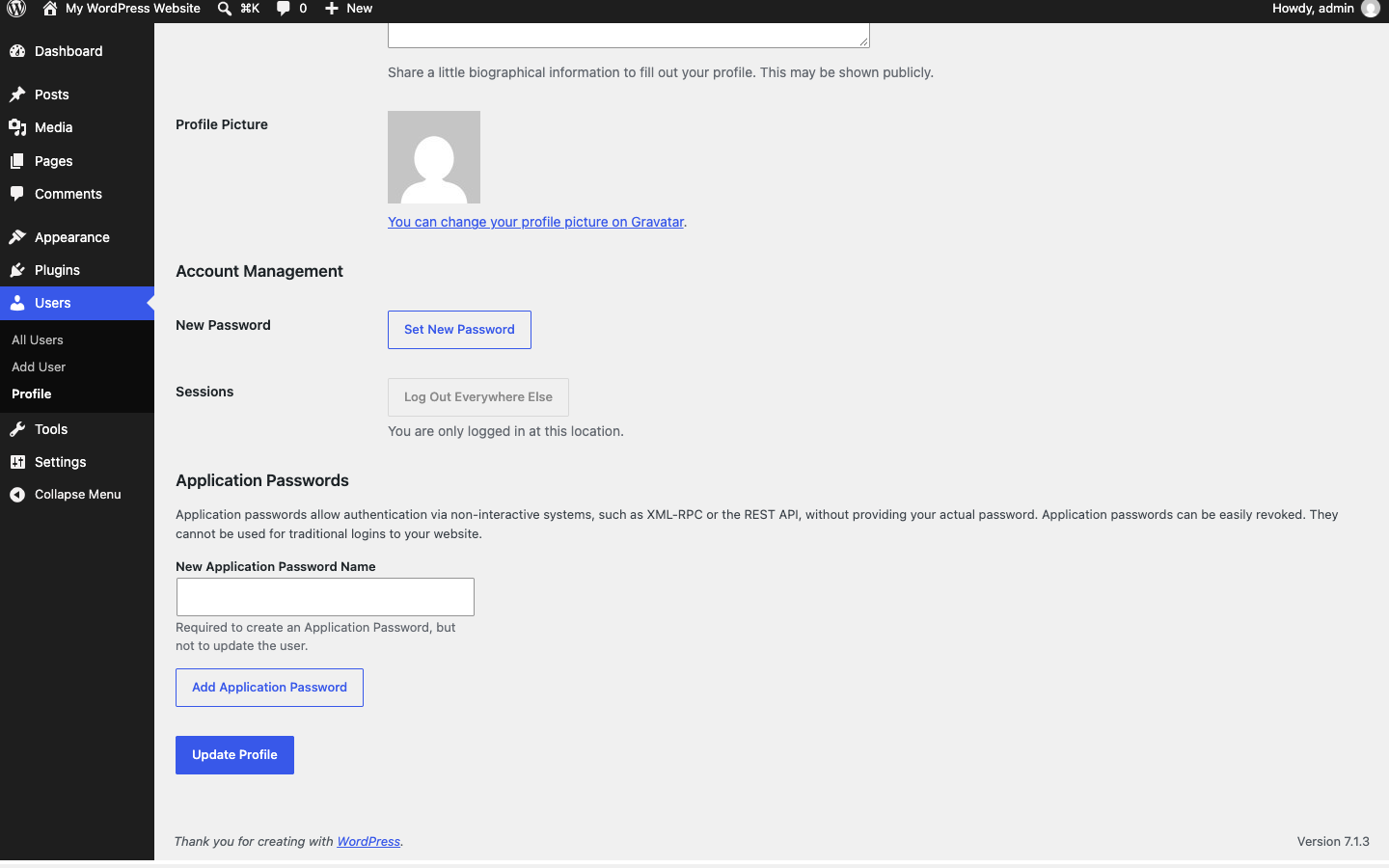
Task: Go to the Dashboard menu label
Action: pyautogui.click(x=68, y=51)
